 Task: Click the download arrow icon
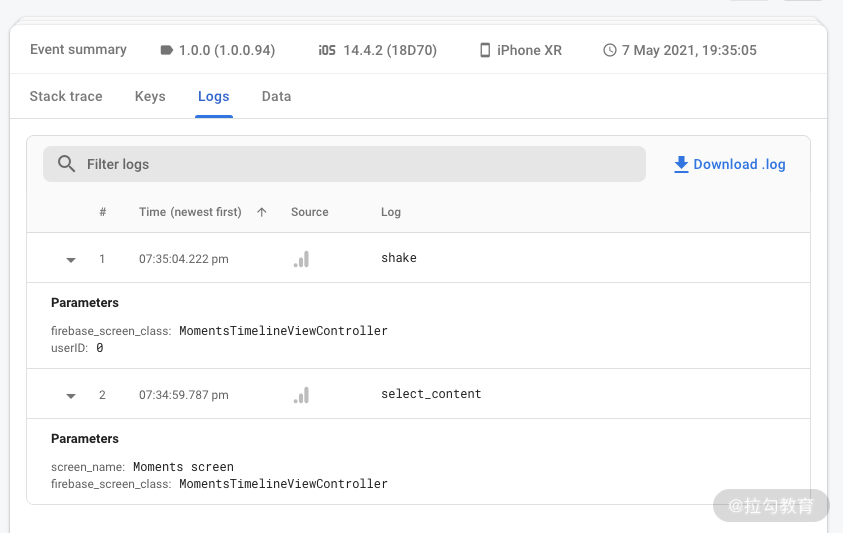pyautogui.click(x=681, y=164)
